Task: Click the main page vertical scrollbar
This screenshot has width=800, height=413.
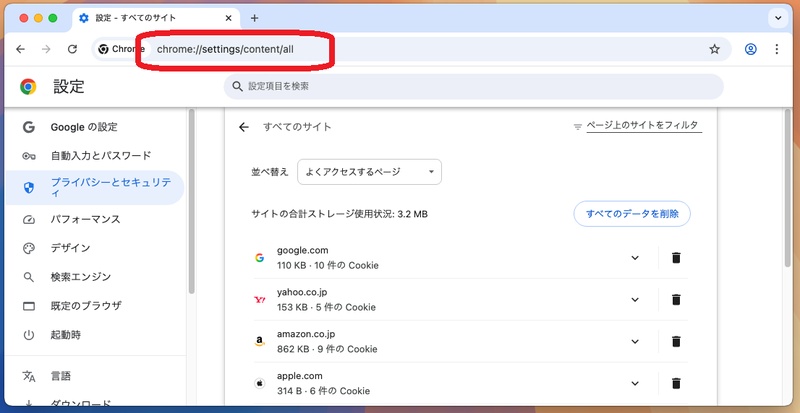Action: pyautogui.click(x=787, y=189)
